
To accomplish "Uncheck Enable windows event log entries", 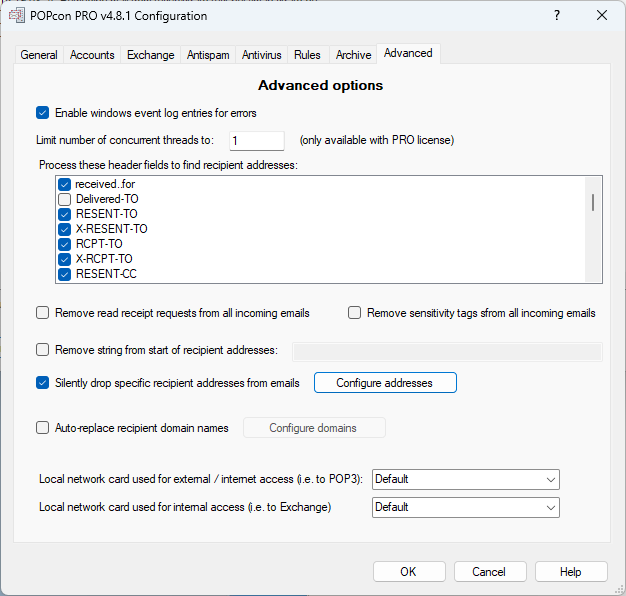I will point(43,113).
